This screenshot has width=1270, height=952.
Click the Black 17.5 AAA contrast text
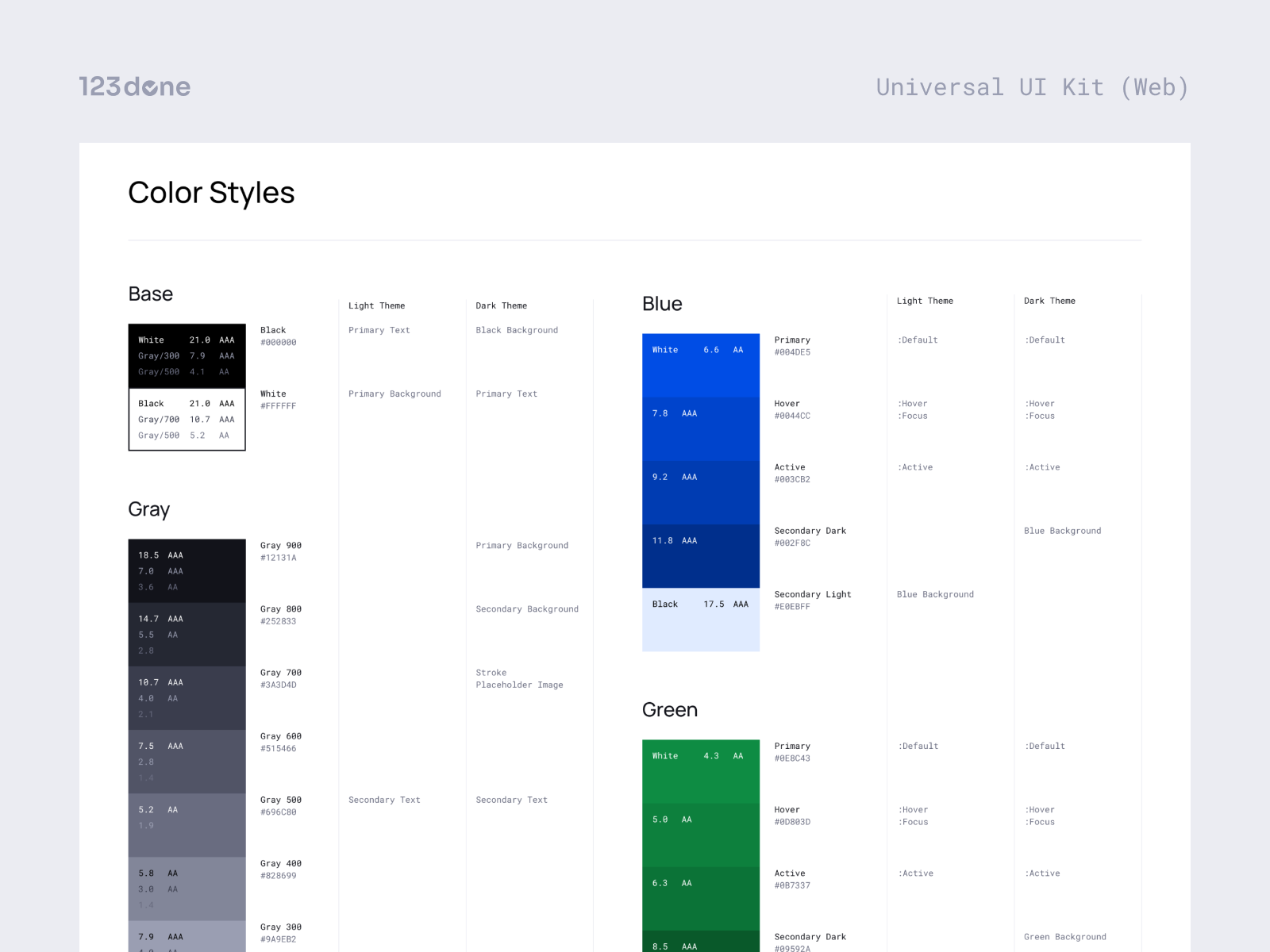(x=700, y=605)
